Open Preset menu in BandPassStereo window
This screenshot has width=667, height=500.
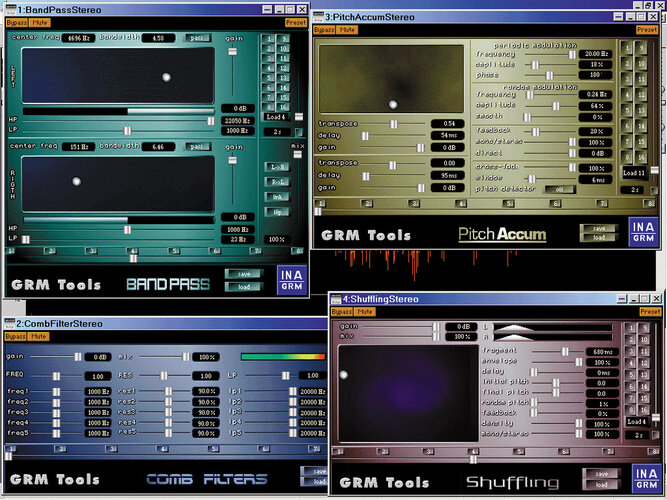[x=296, y=23]
